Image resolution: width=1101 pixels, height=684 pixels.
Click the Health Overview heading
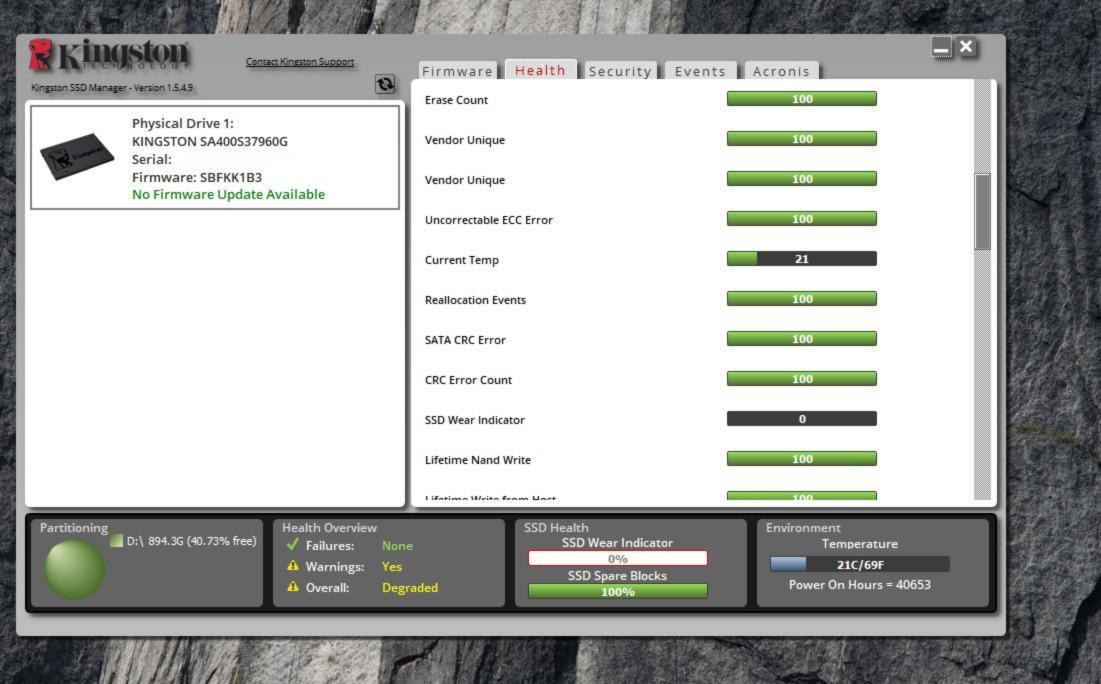[x=329, y=527]
